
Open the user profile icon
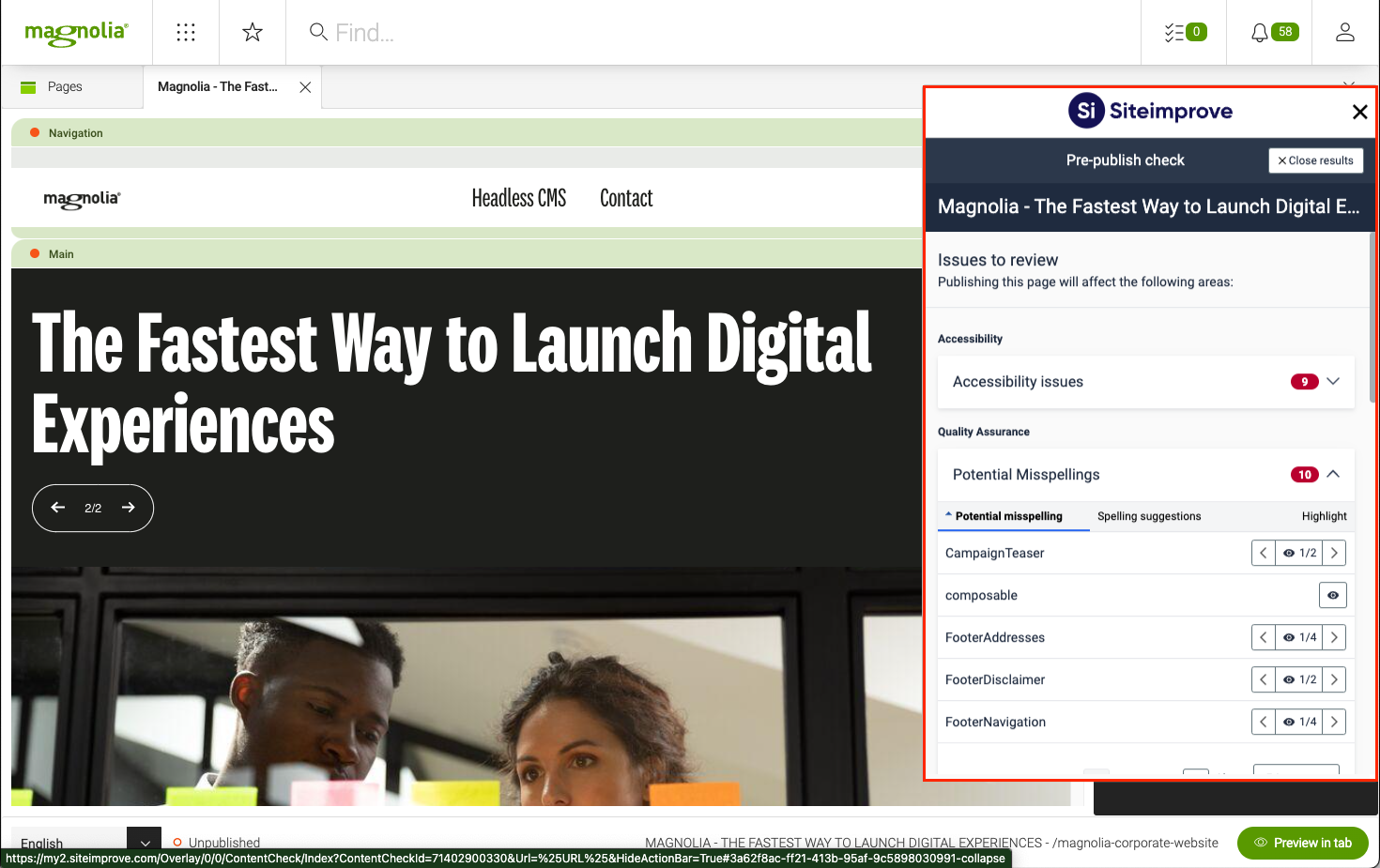pos(1344,33)
